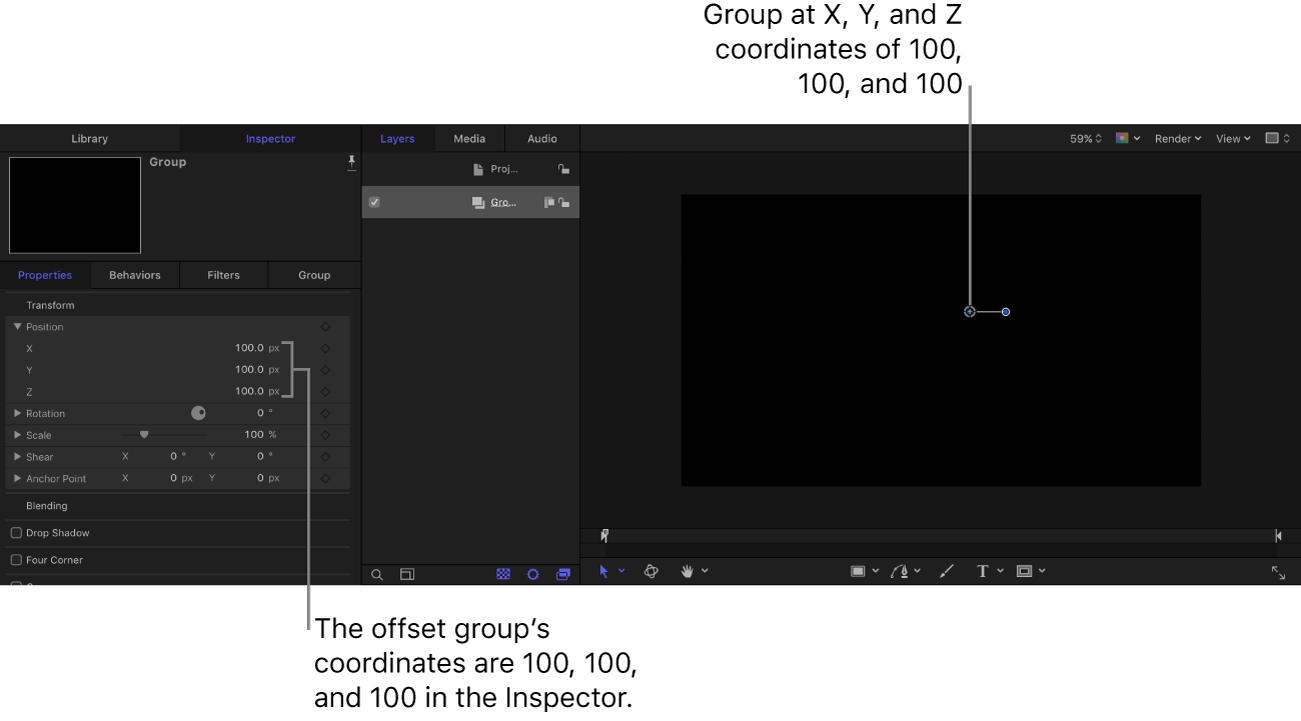
Task: Open the Render dropdown menu
Action: tap(1177, 138)
